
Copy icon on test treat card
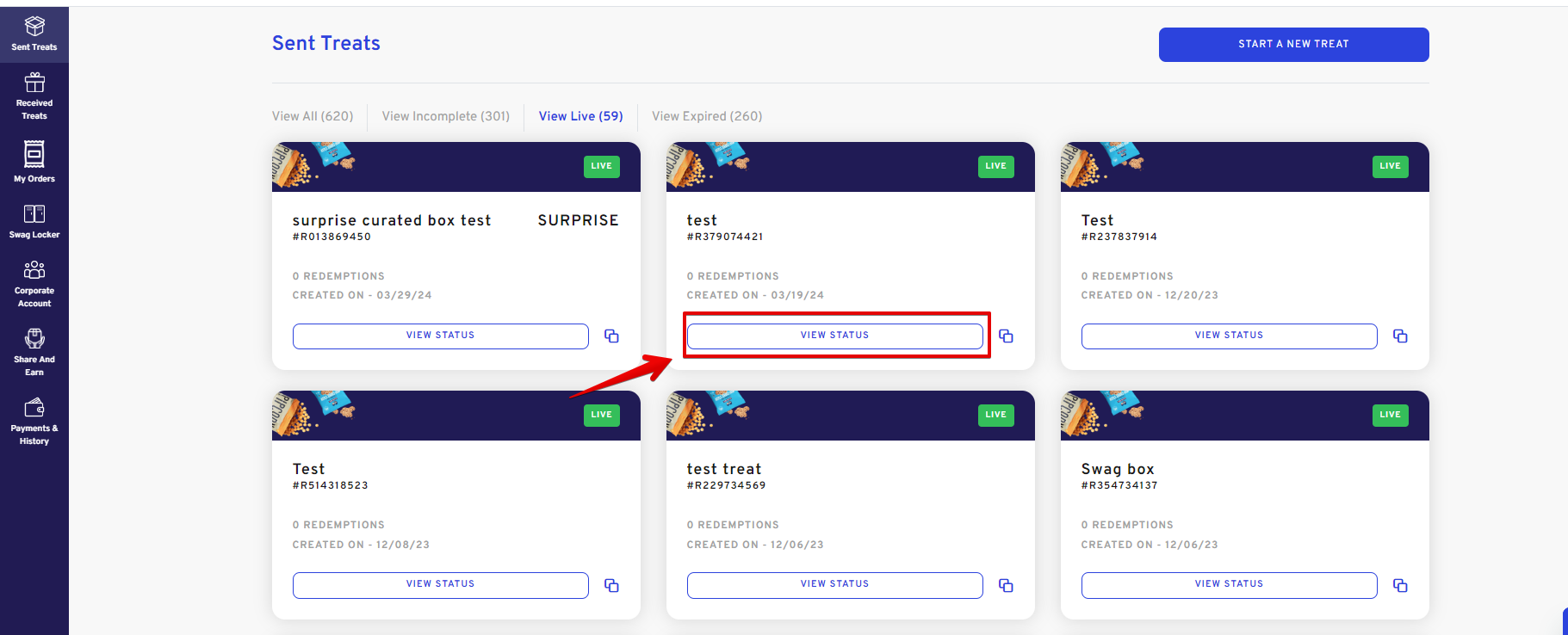coord(1006,585)
